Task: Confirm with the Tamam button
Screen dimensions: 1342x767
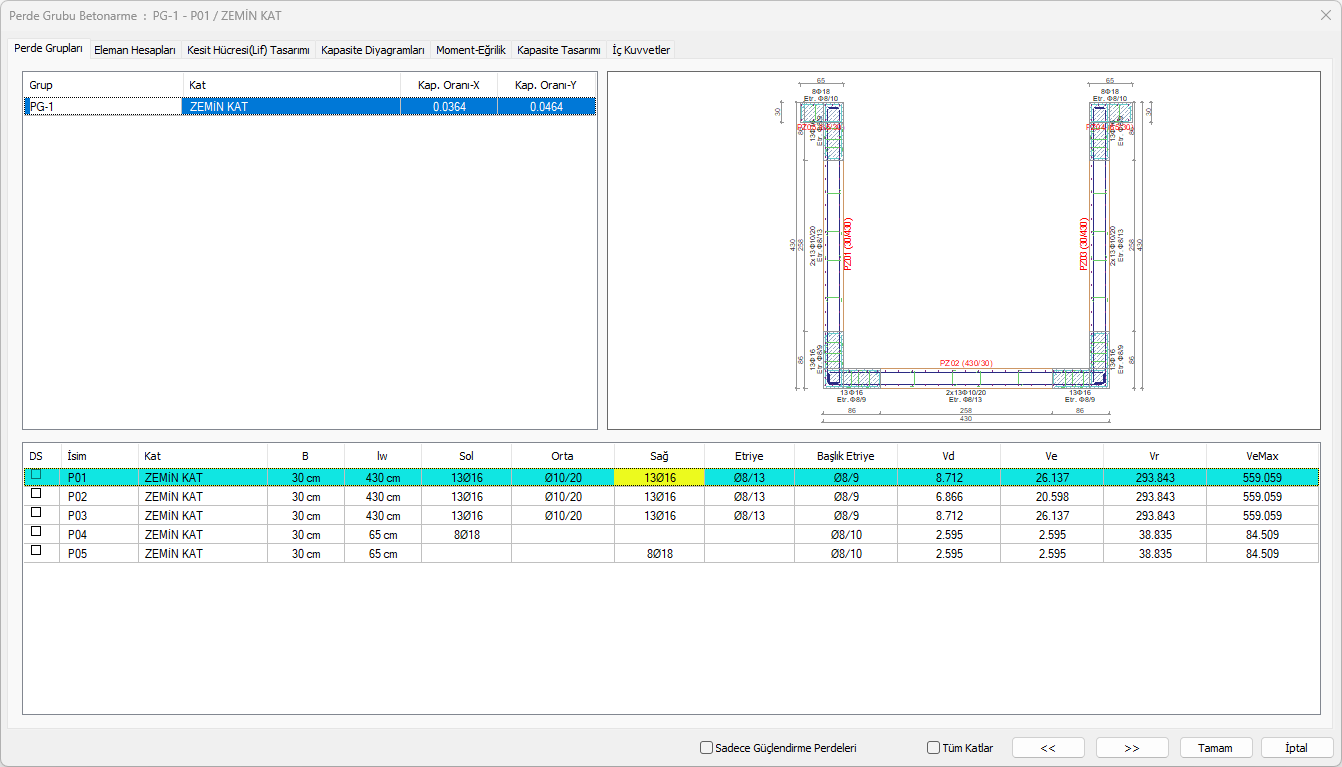Action: click(1216, 748)
